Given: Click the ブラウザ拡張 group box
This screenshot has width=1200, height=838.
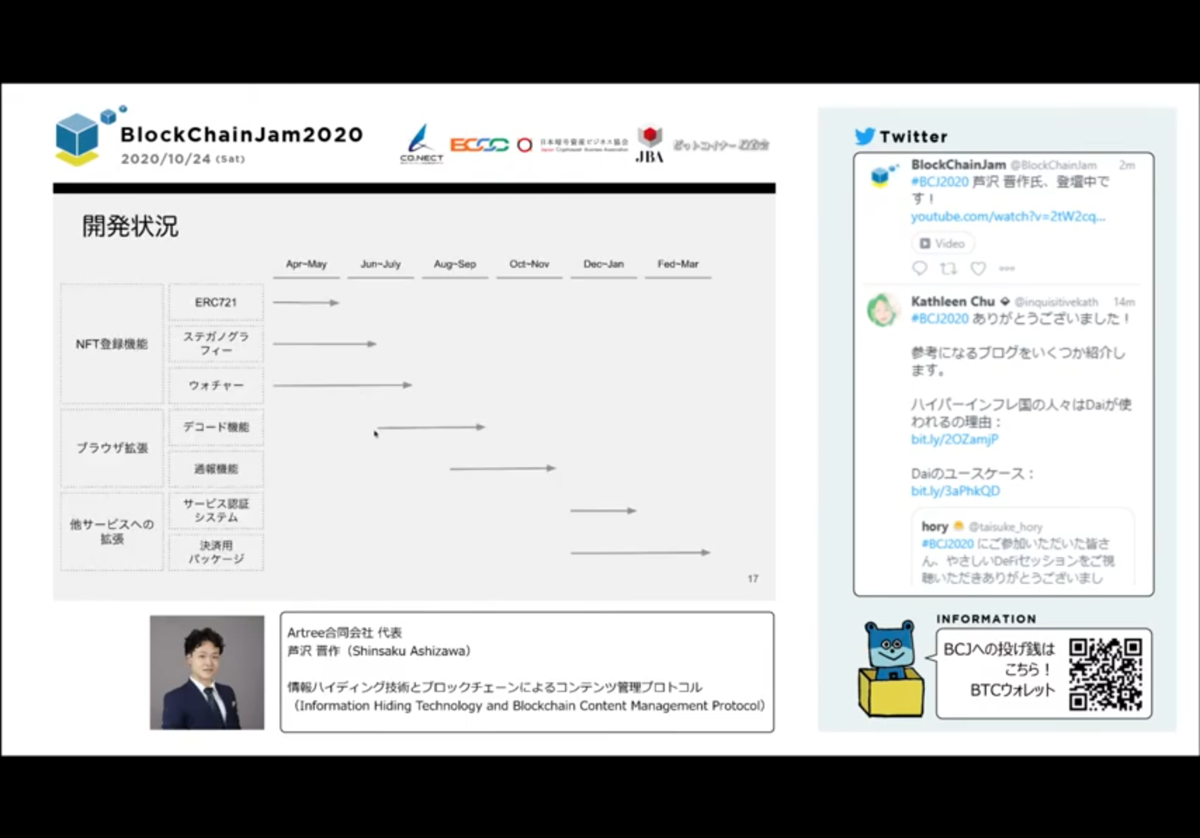Looking at the screenshot, I should tap(112, 448).
